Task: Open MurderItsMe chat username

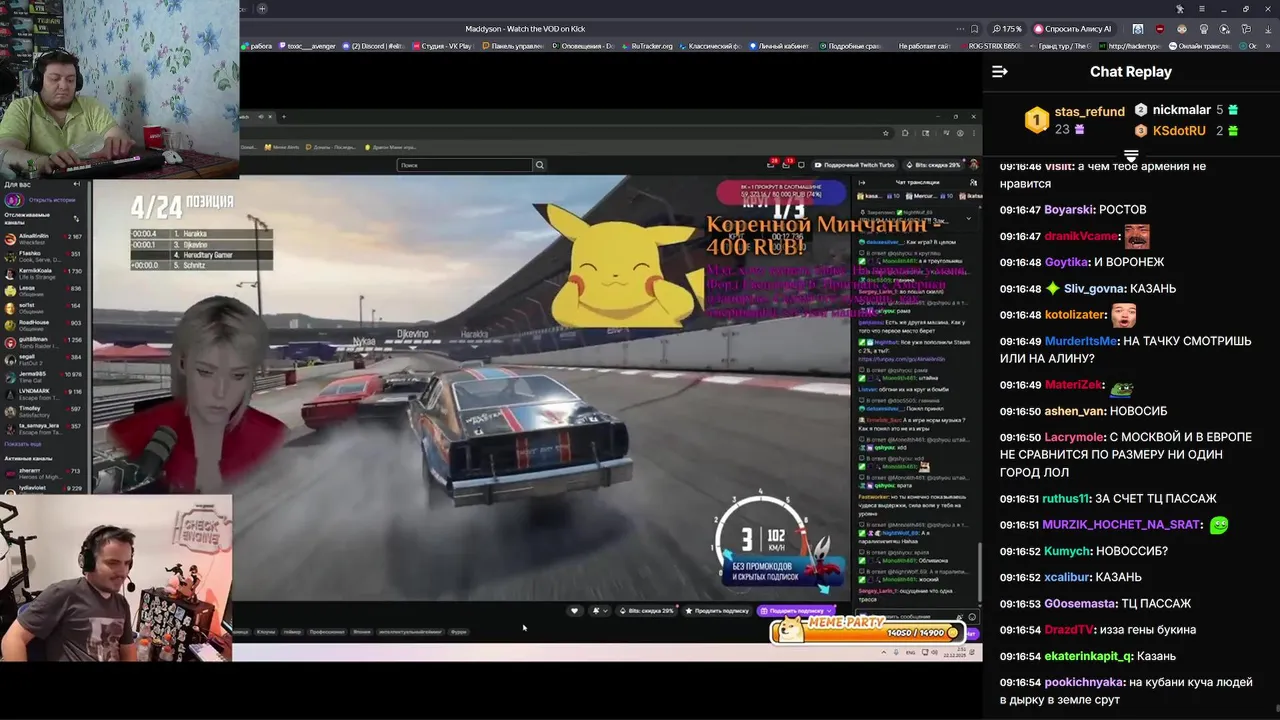Action: [1081, 341]
